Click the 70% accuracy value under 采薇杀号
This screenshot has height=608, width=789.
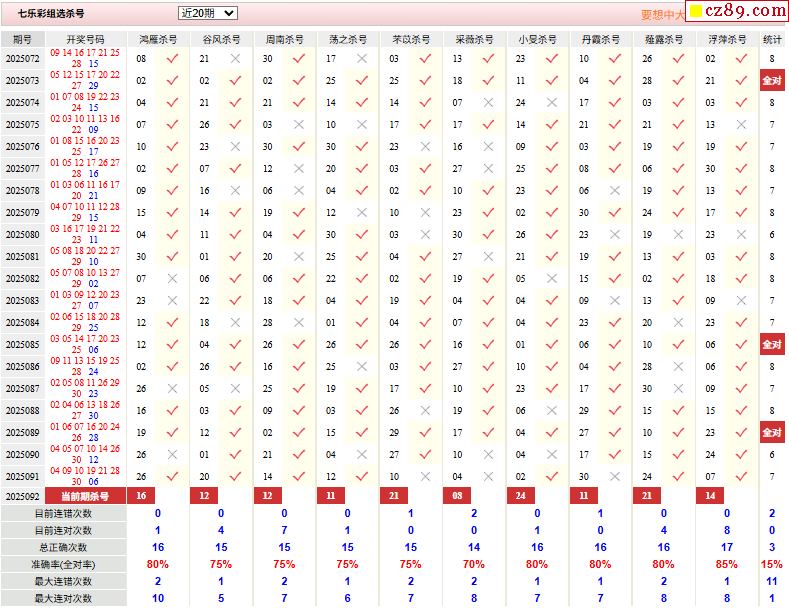(474, 564)
